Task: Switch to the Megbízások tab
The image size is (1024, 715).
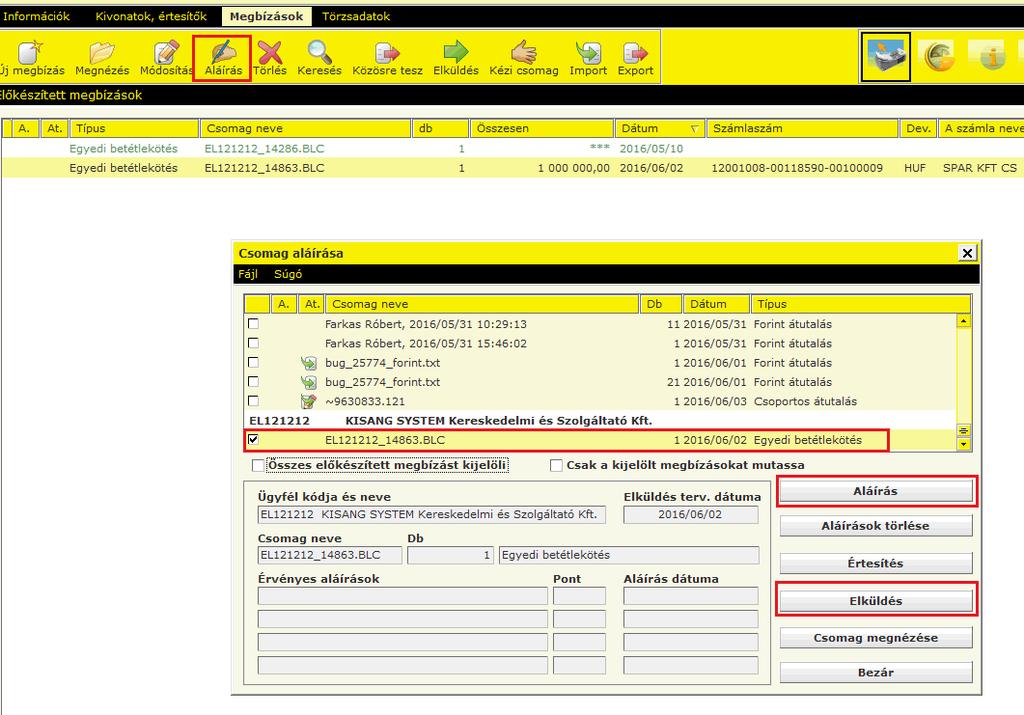Action: pyautogui.click(x=266, y=16)
